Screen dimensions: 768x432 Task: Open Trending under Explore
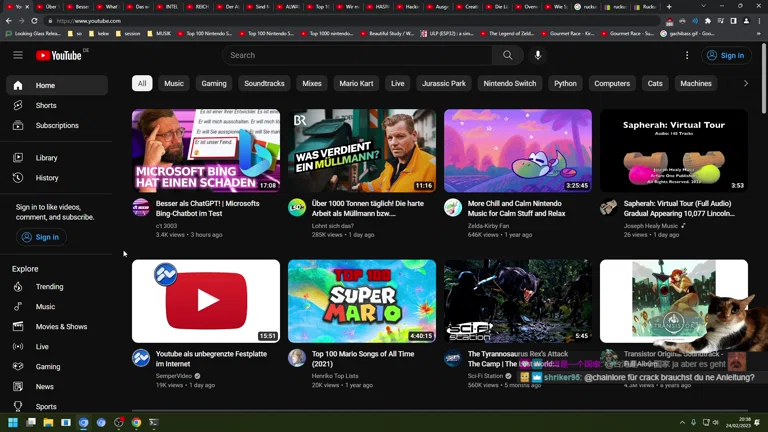point(49,287)
